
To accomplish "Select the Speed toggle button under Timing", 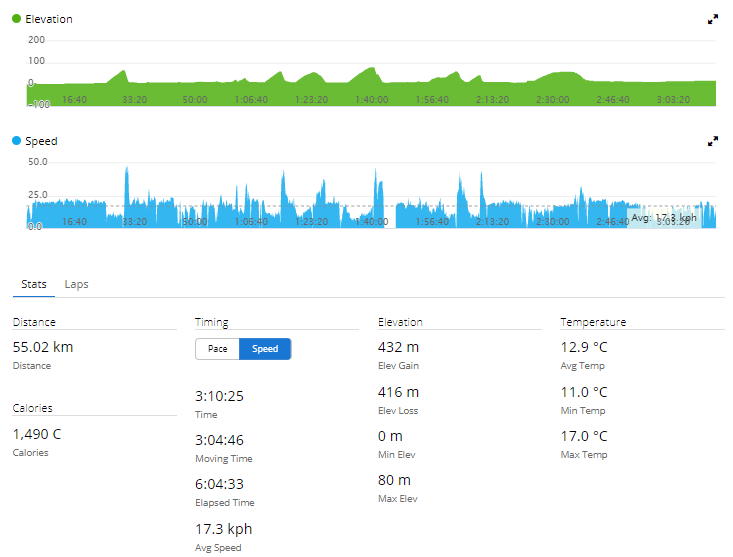I will [265, 349].
